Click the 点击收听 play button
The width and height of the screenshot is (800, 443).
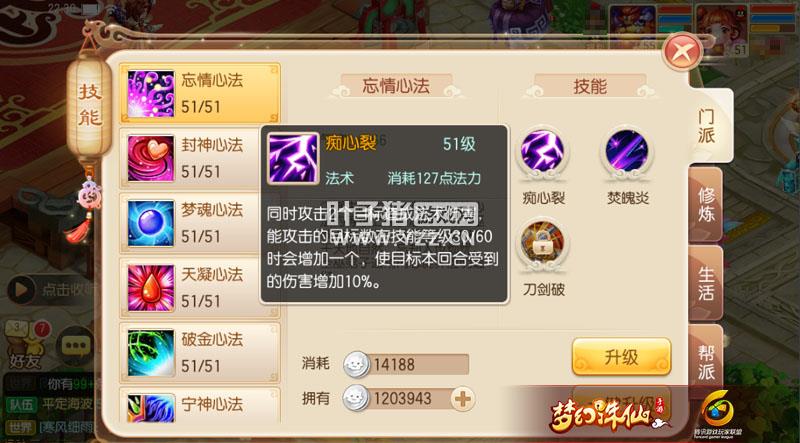(21, 290)
